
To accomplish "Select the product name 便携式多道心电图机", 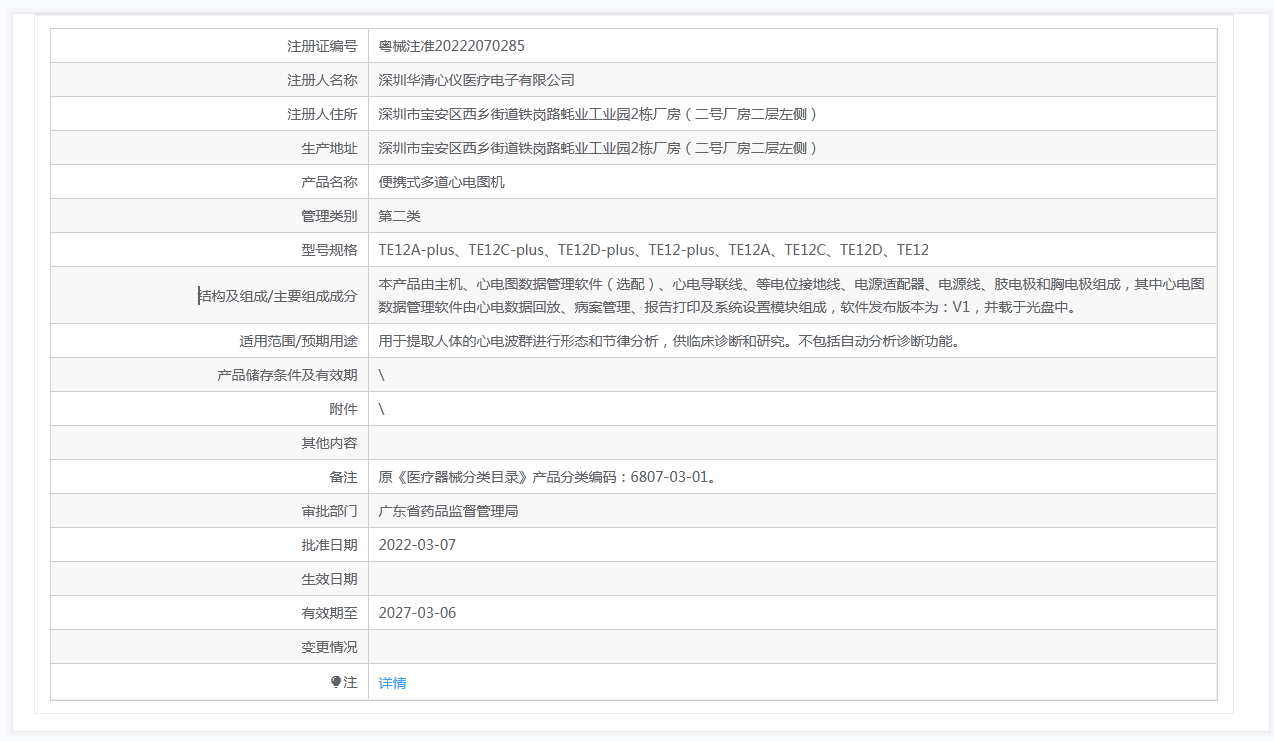I will tap(441, 182).
